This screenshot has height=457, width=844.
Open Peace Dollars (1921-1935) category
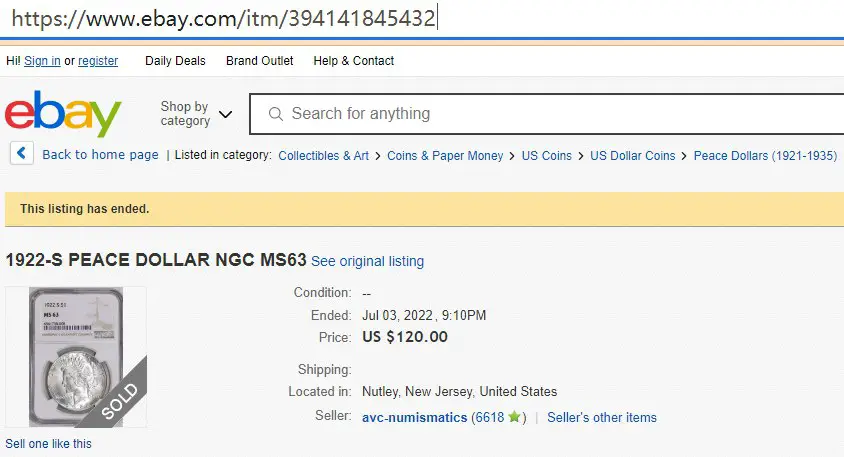point(765,156)
